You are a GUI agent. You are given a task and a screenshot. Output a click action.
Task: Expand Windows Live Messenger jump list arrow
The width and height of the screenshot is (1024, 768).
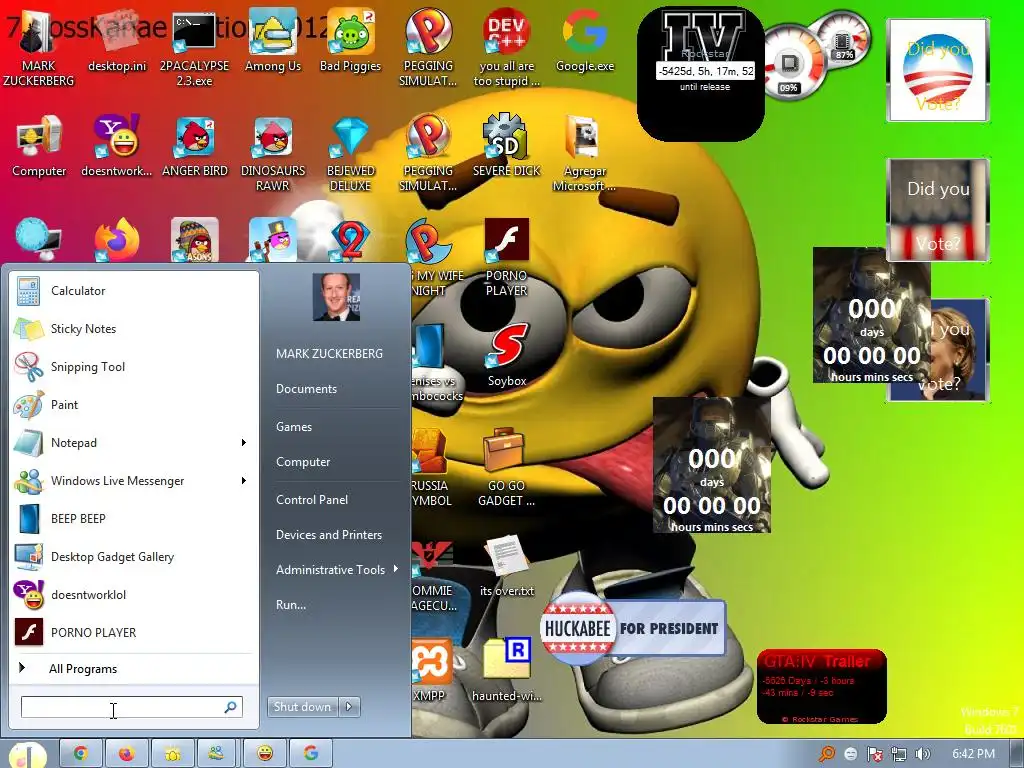244,481
